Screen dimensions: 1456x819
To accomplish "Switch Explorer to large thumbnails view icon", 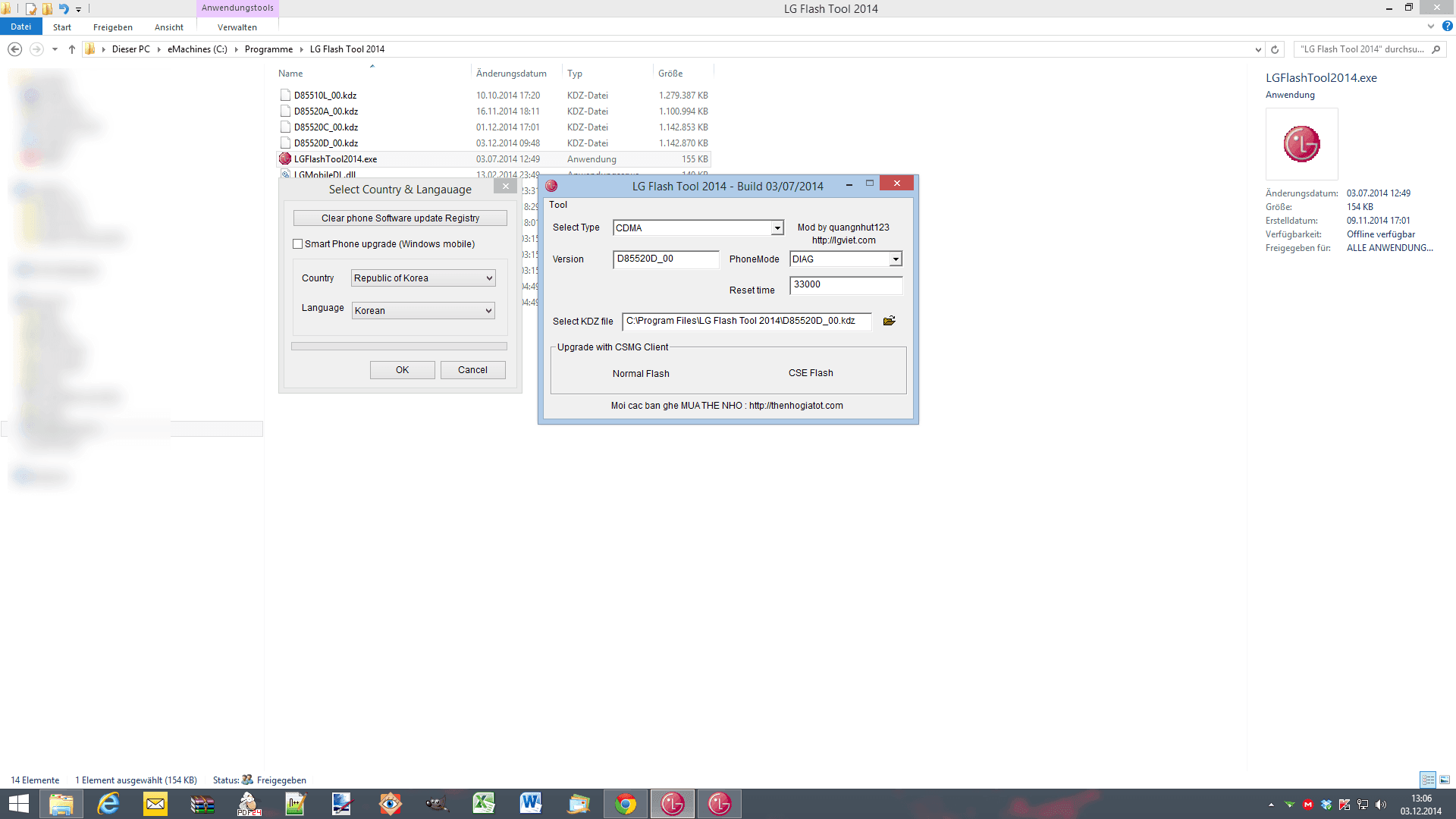I will click(1445, 780).
